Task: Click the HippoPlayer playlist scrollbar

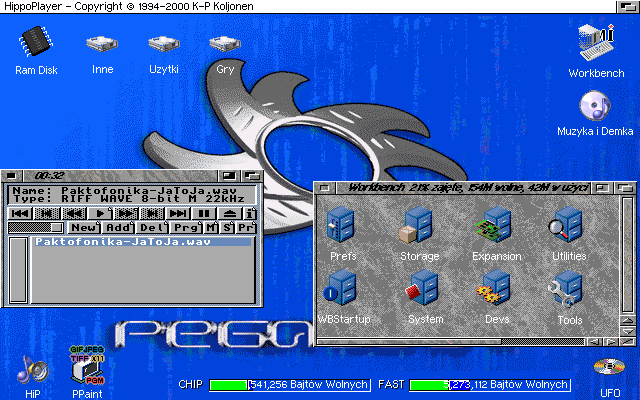Action: [x=18, y=270]
